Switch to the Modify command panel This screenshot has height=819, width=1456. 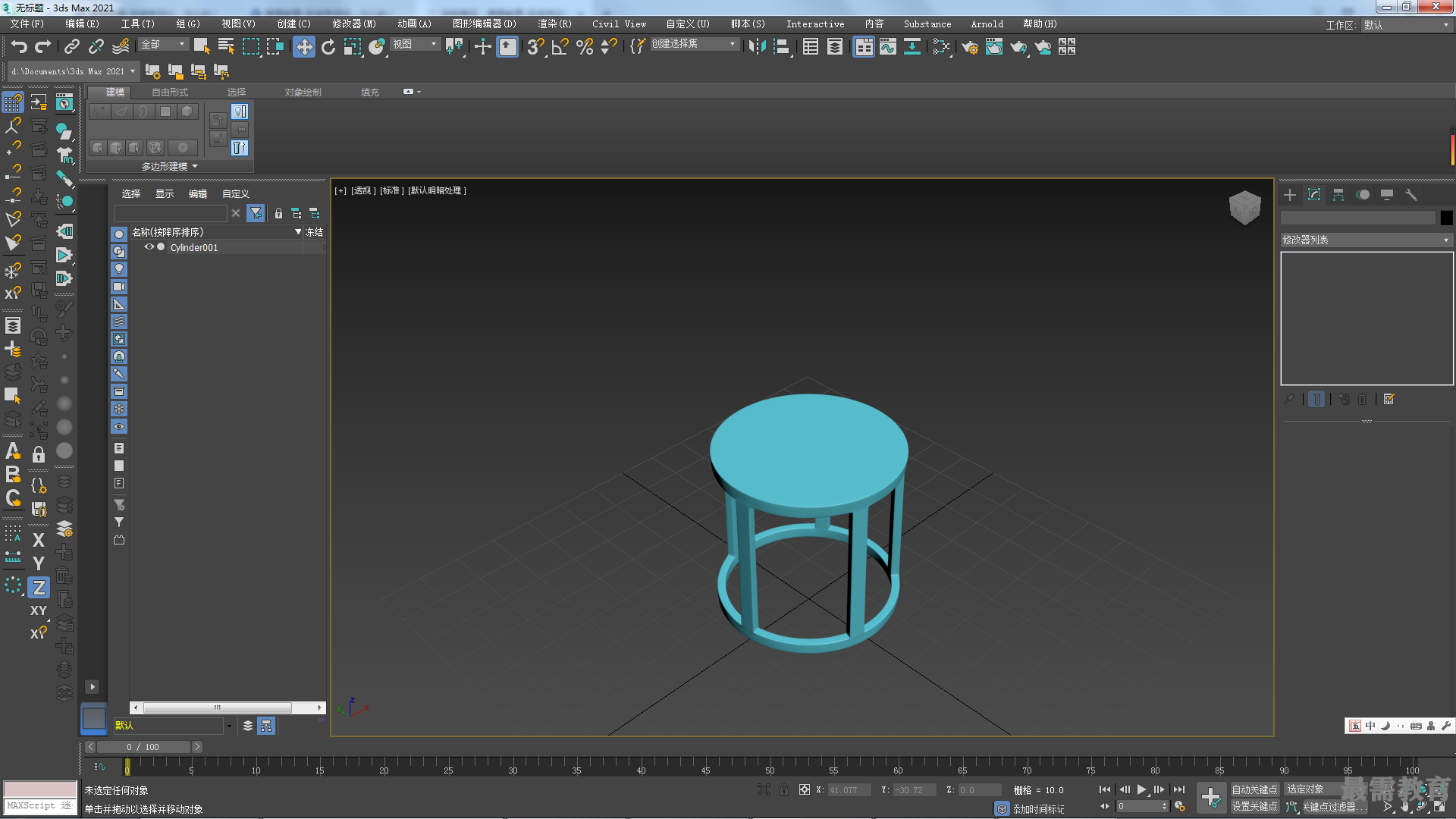[1314, 195]
